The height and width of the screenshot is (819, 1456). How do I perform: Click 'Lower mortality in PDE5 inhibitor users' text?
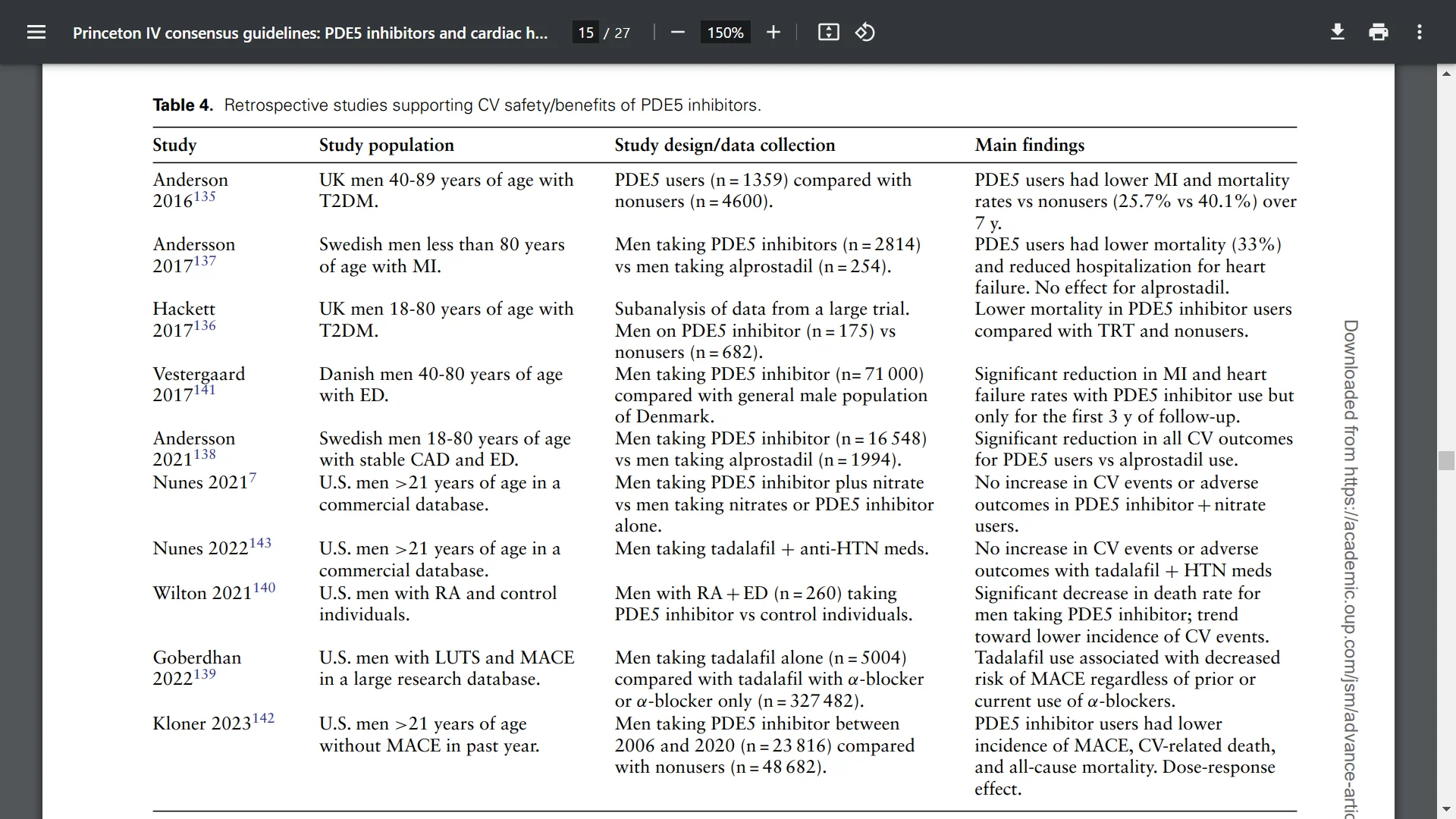tap(1133, 309)
